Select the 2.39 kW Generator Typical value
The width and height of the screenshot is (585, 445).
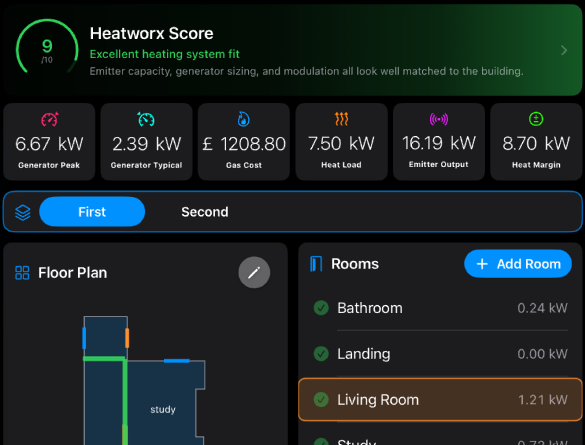[147, 144]
